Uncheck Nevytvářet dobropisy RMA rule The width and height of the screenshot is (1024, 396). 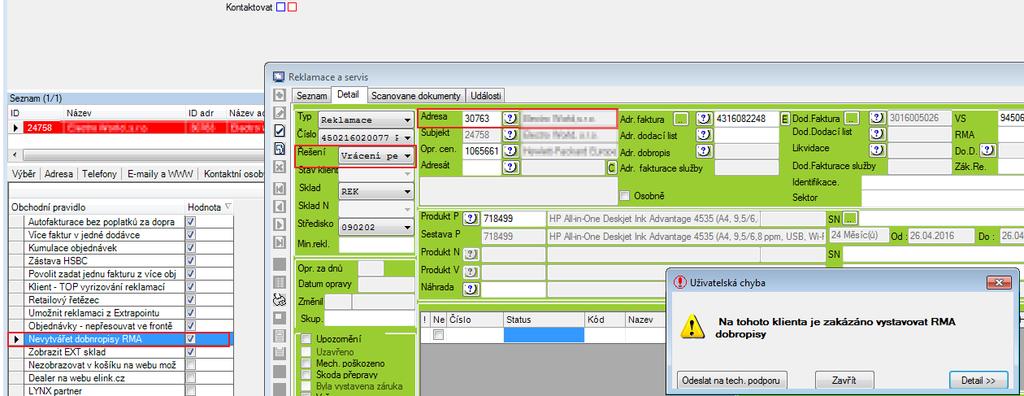[x=191, y=339]
